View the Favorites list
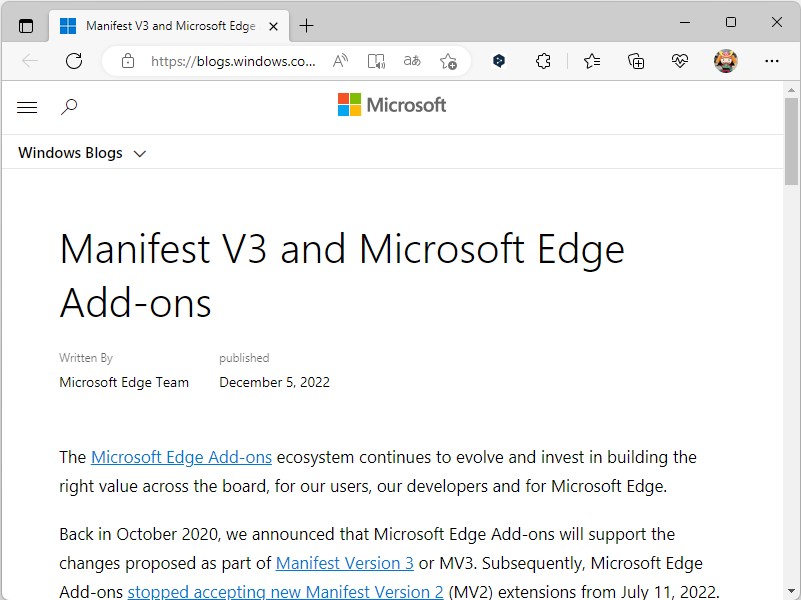The height and width of the screenshot is (600, 801). (x=591, y=61)
